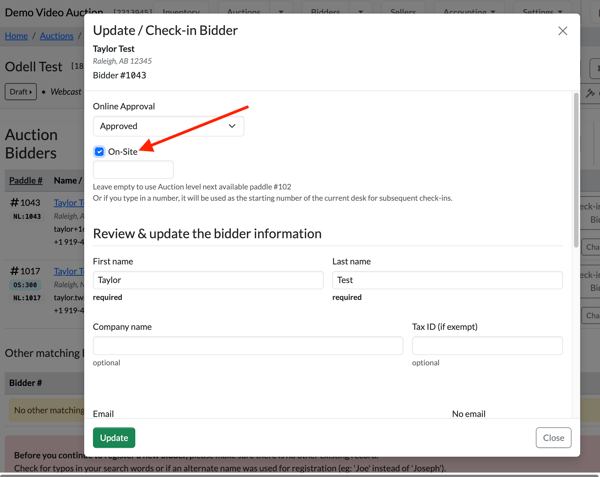
Task: Click the Taylor Test name in dialog header
Action: coord(114,49)
